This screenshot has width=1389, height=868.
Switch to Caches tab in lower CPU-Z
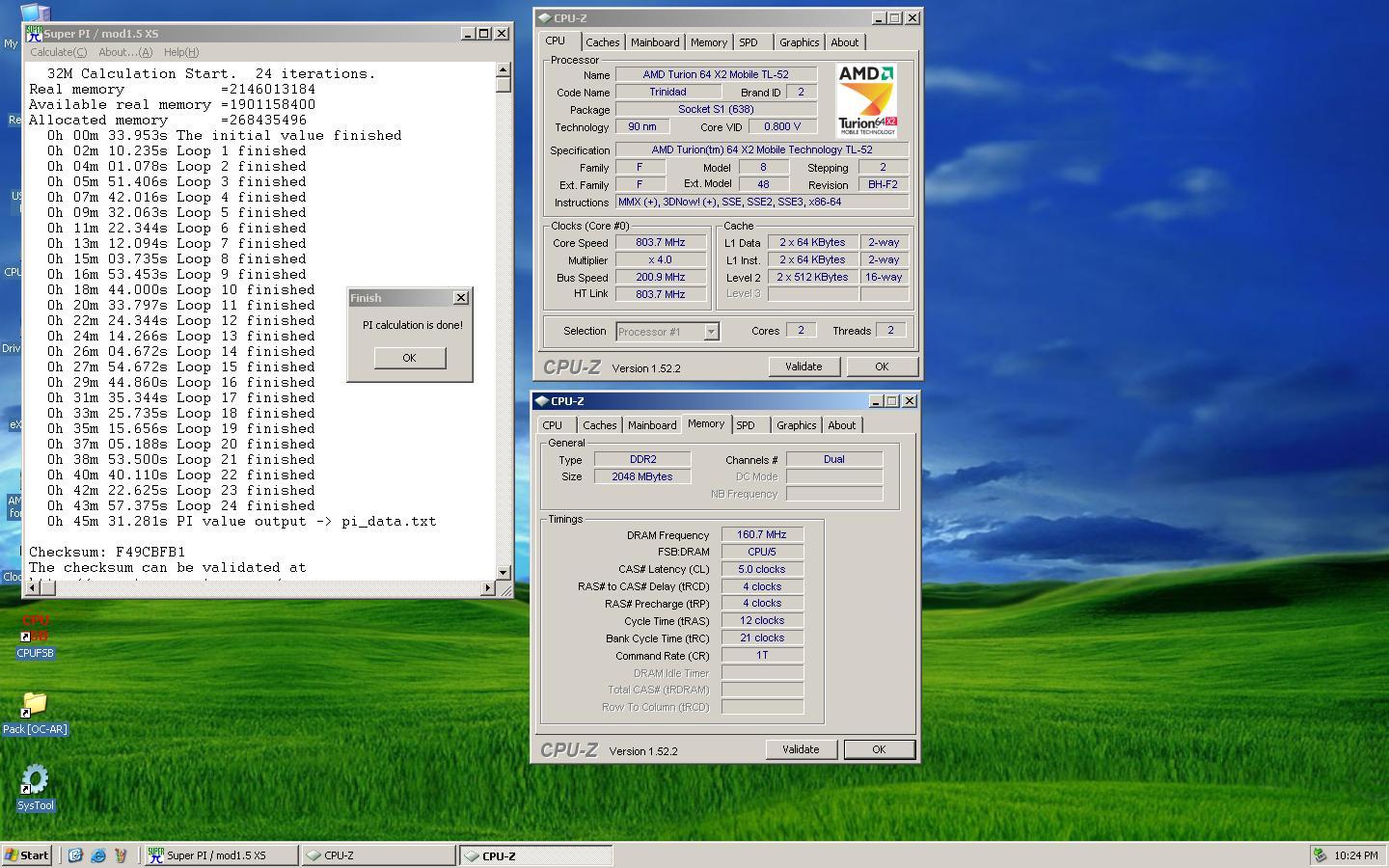pyautogui.click(x=600, y=425)
